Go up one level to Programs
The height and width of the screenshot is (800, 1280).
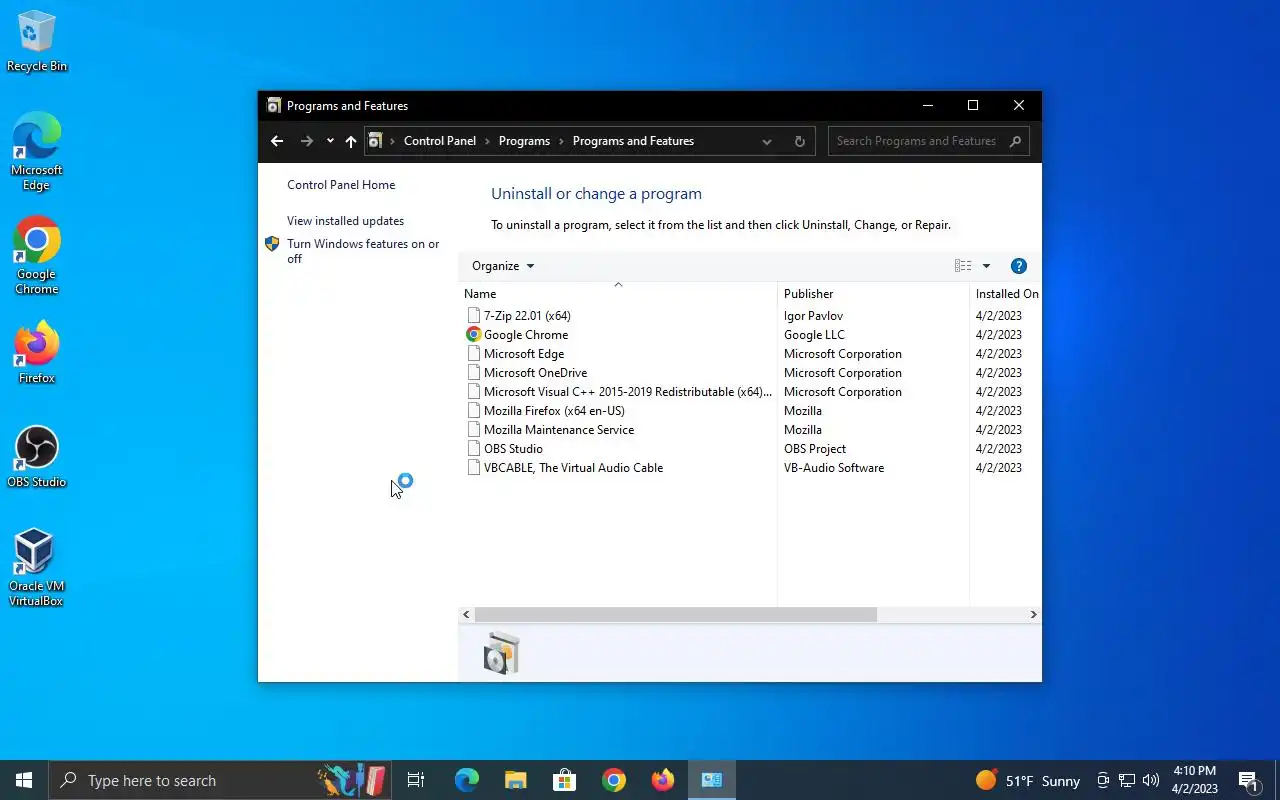351,141
